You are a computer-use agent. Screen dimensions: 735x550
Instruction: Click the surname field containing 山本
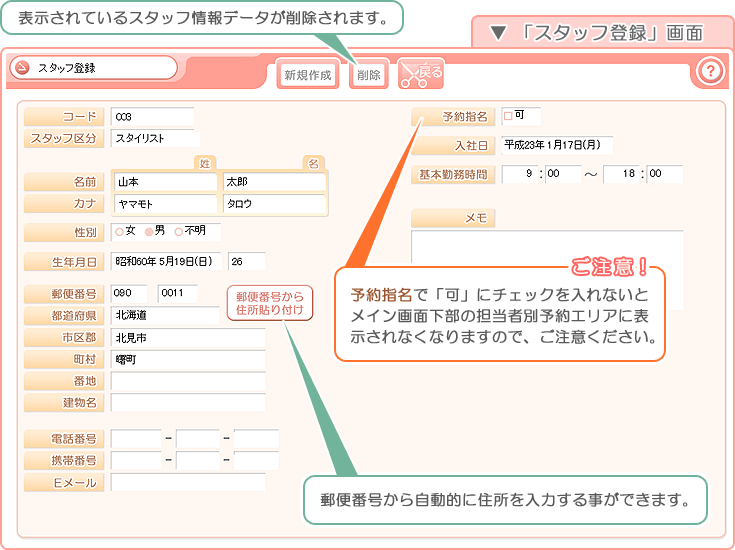click(164, 183)
